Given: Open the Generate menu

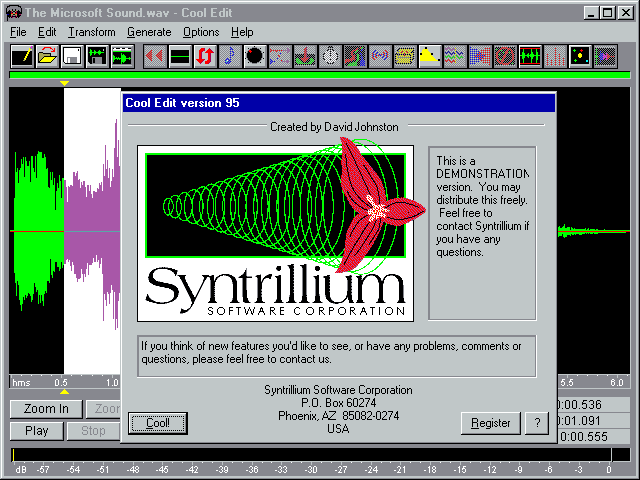Looking at the screenshot, I should (x=149, y=32).
